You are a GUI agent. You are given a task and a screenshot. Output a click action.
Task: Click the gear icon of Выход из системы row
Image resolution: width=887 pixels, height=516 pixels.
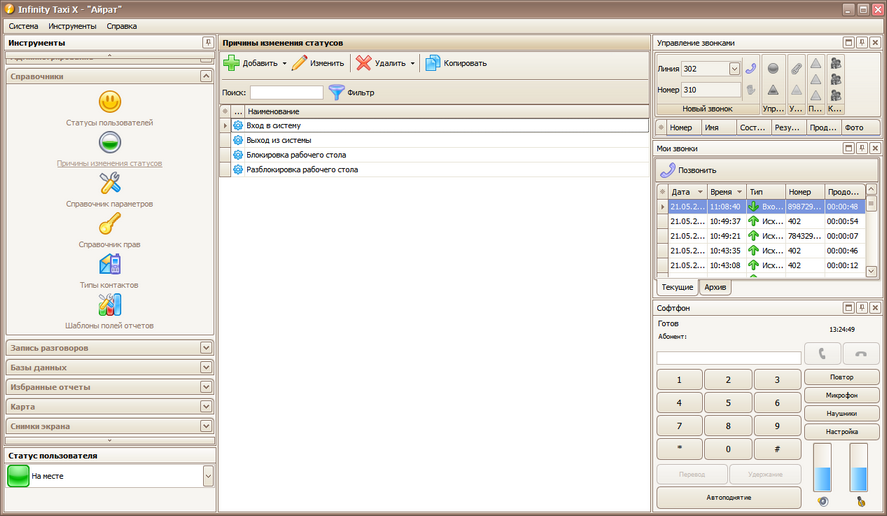238,140
